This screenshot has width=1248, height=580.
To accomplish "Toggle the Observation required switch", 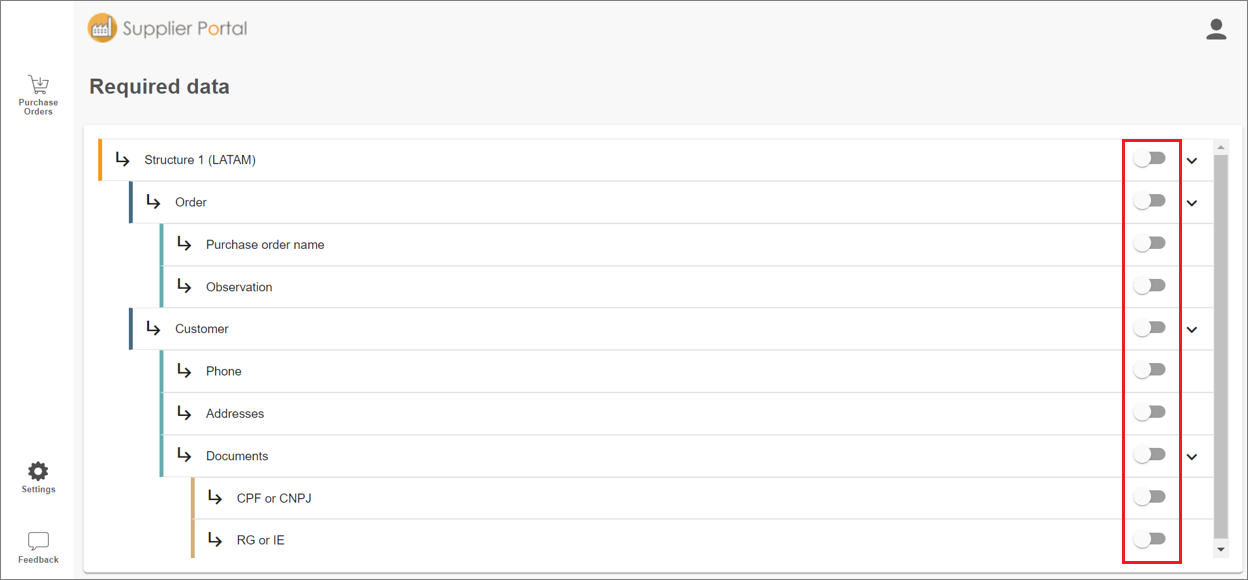I will point(1150,286).
